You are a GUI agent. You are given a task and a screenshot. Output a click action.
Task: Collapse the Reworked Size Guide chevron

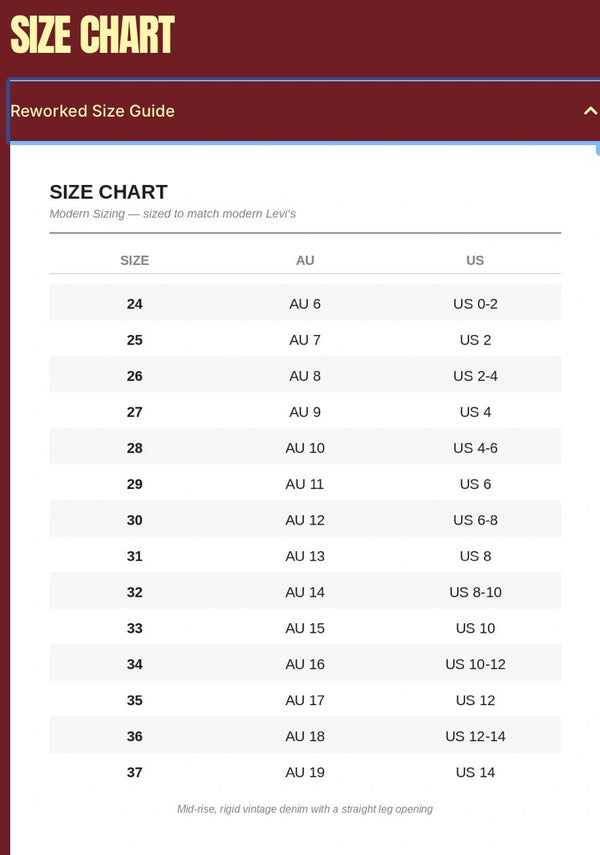590,111
